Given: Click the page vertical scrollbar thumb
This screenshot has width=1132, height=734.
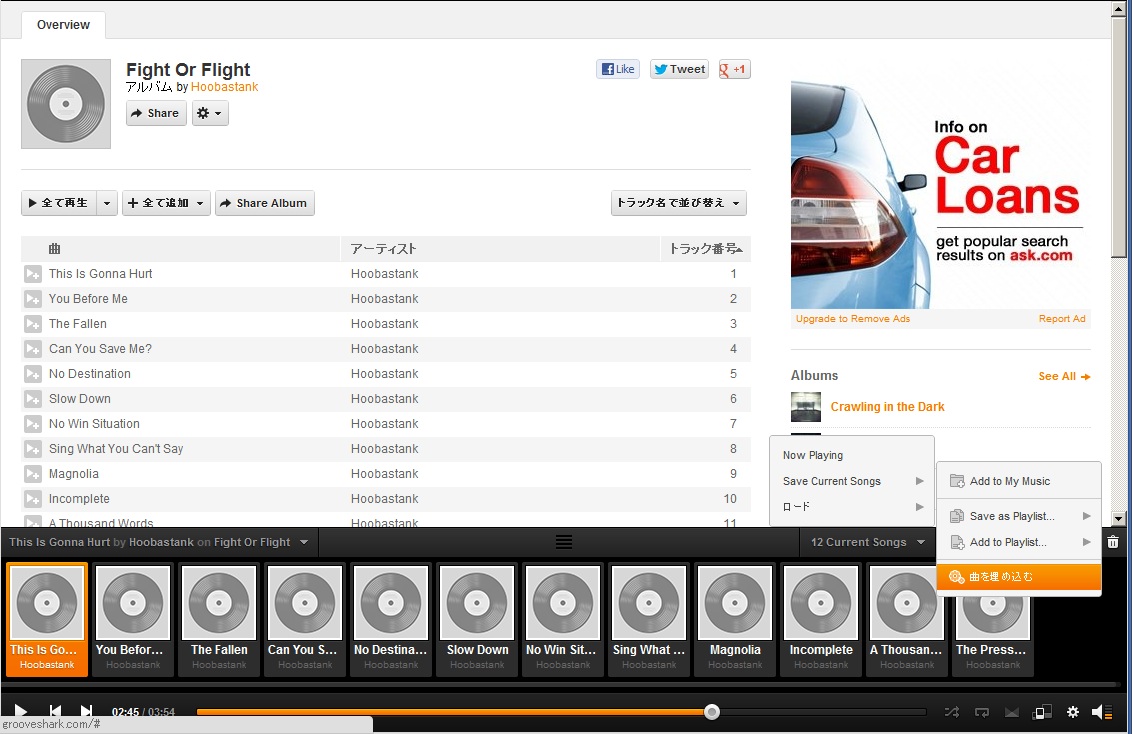Looking at the screenshot, I should 1119,137.
